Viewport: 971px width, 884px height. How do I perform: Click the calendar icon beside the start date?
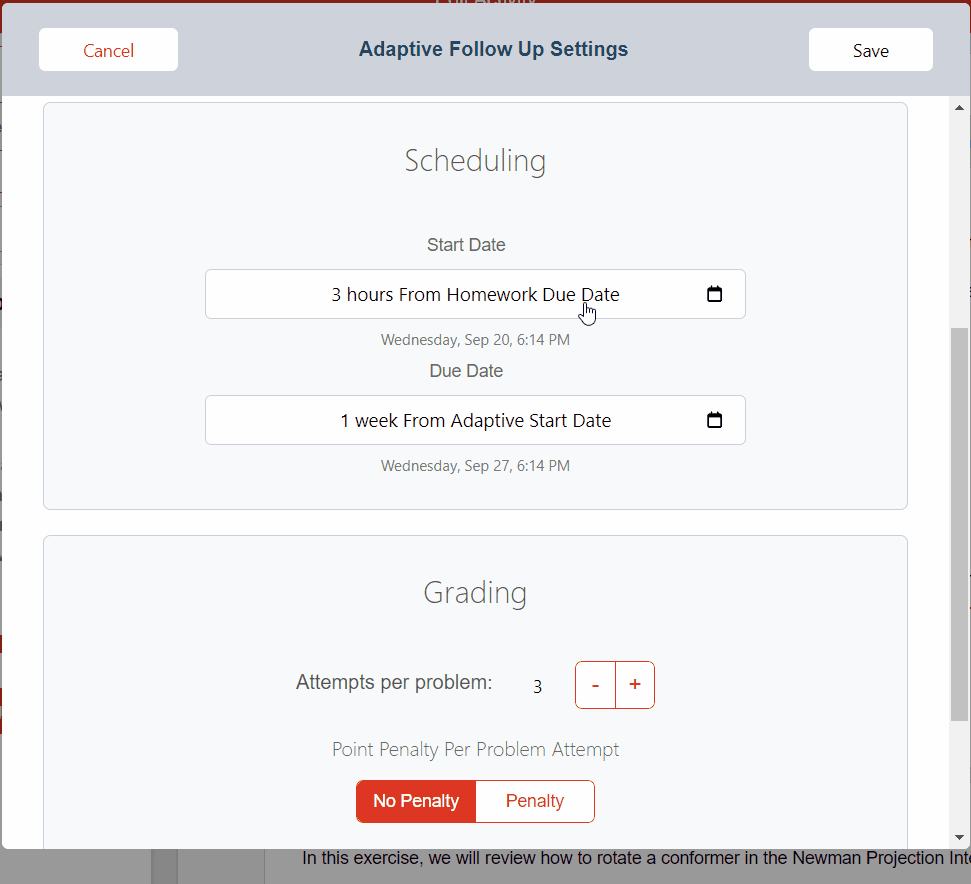tap(714, 293)
